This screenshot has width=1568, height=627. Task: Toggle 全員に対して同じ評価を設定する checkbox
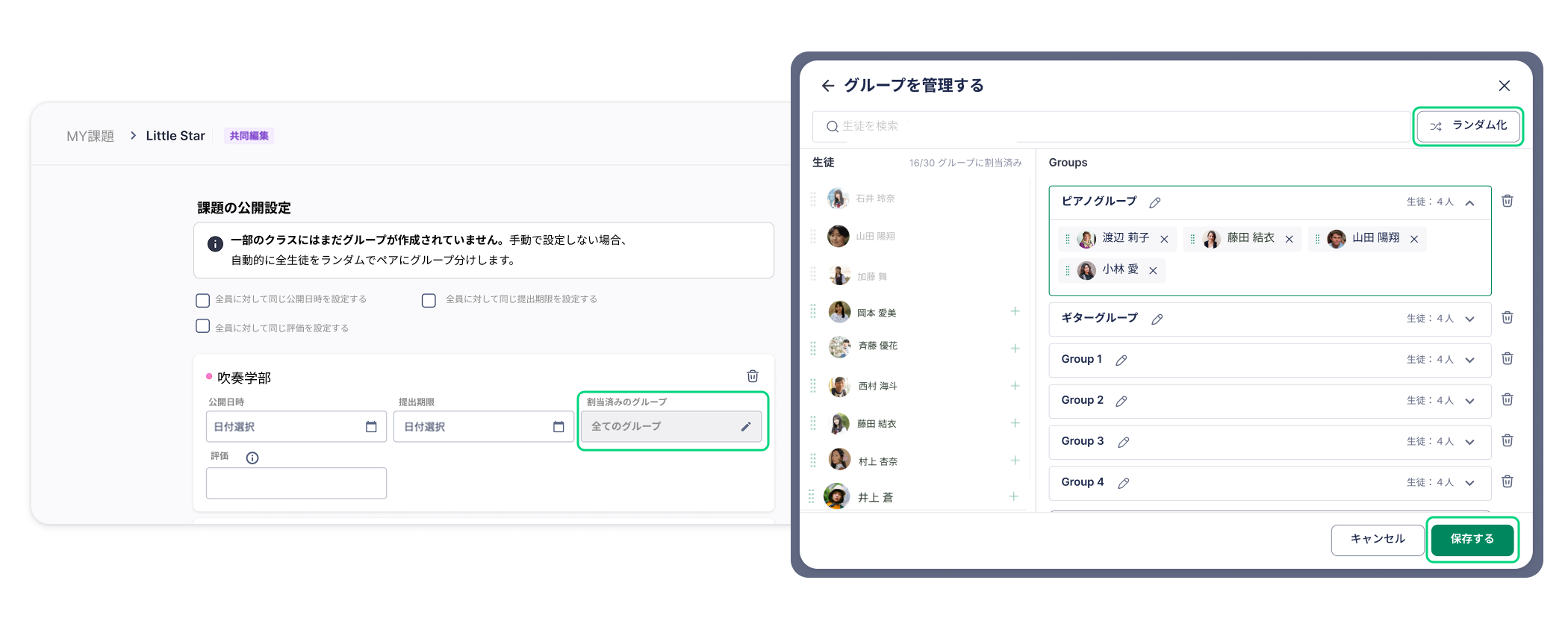click(202, 326)
